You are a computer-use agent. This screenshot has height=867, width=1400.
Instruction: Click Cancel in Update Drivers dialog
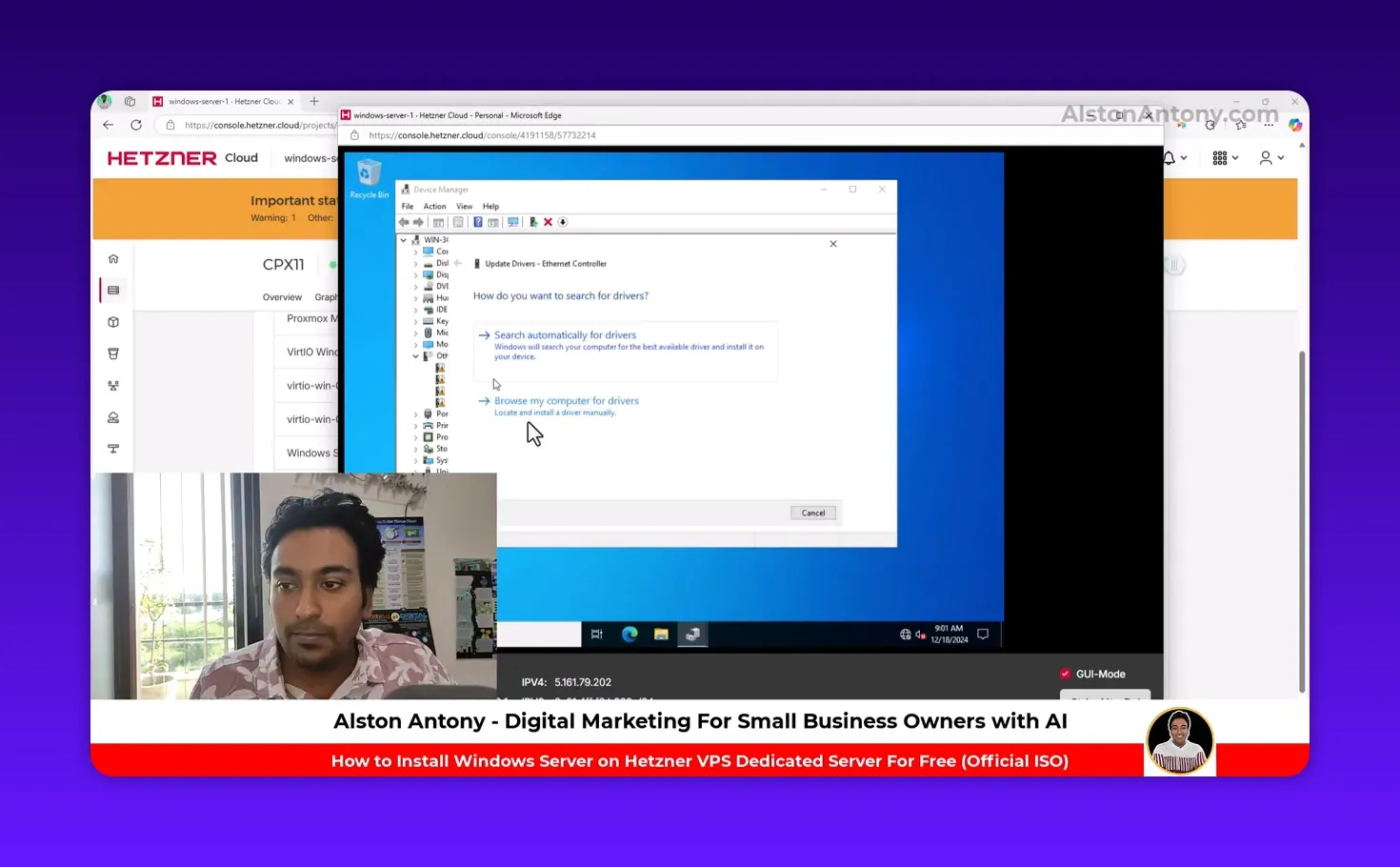tap(812, 514)
